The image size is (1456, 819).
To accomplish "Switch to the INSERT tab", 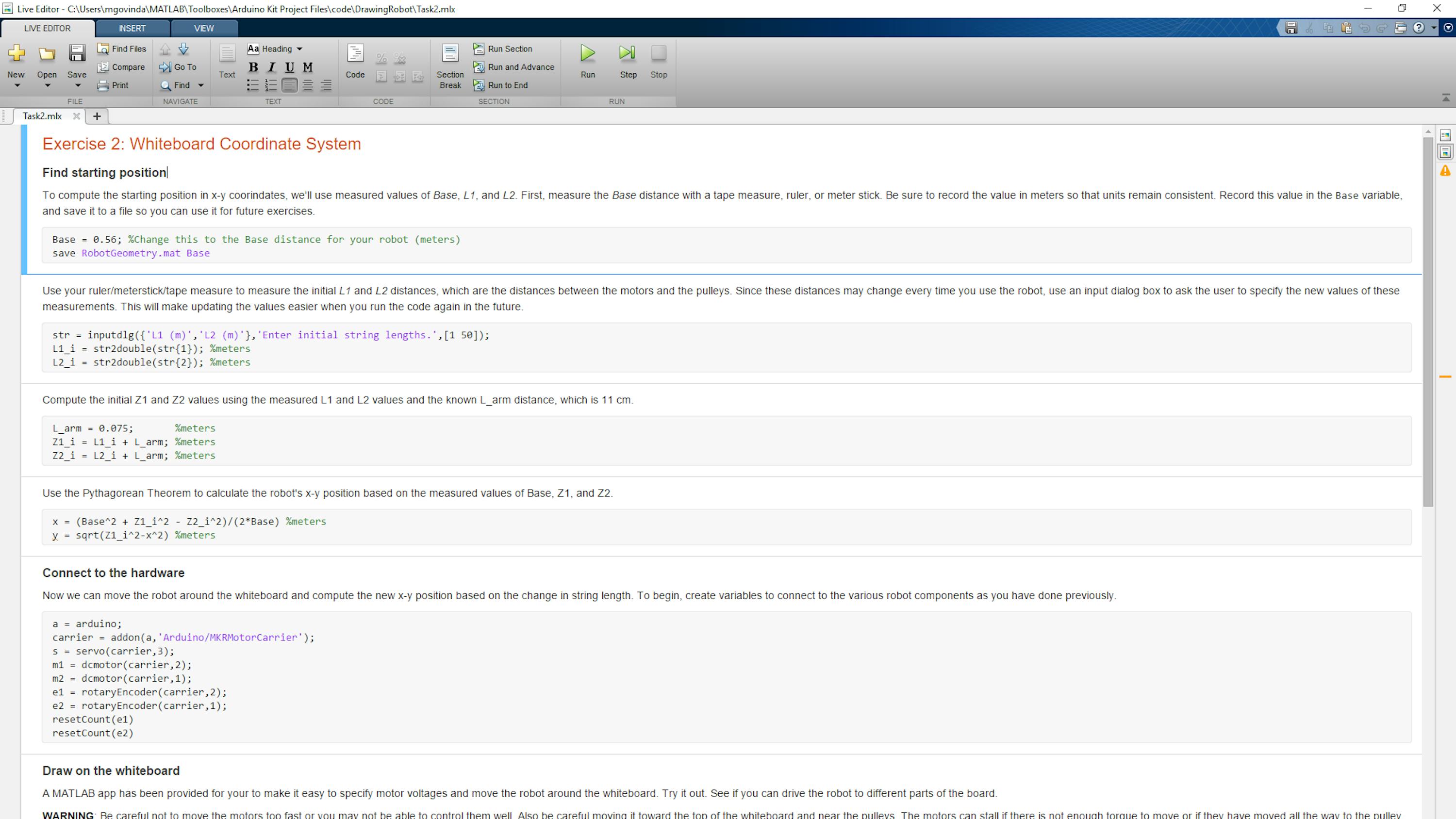I will coord(132,28).
